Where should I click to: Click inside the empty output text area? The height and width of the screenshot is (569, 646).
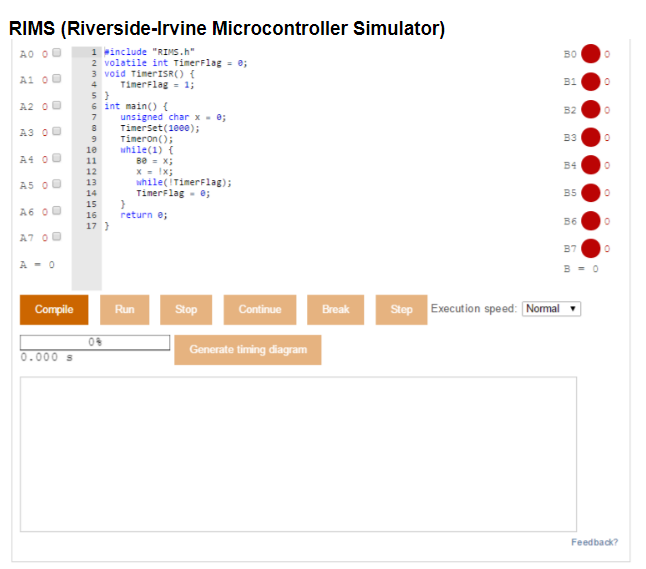pos(298,454)
